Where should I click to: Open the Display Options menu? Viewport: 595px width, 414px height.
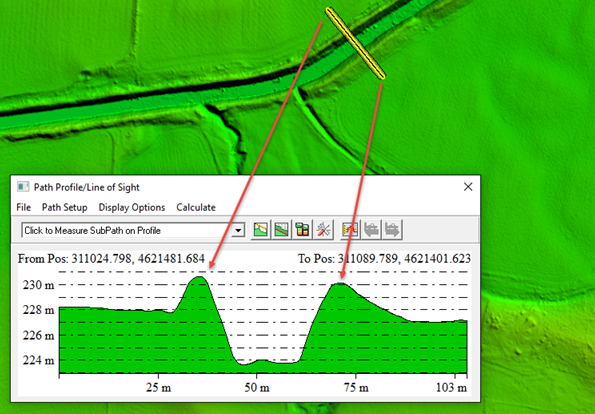(132, 207)
